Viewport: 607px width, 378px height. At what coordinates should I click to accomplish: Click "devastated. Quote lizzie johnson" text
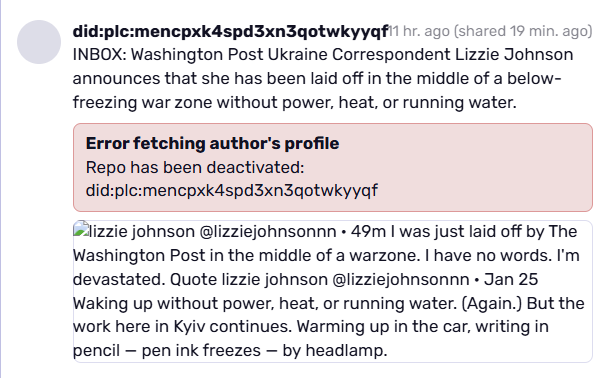pyautogui.click(x=200, y=279)
